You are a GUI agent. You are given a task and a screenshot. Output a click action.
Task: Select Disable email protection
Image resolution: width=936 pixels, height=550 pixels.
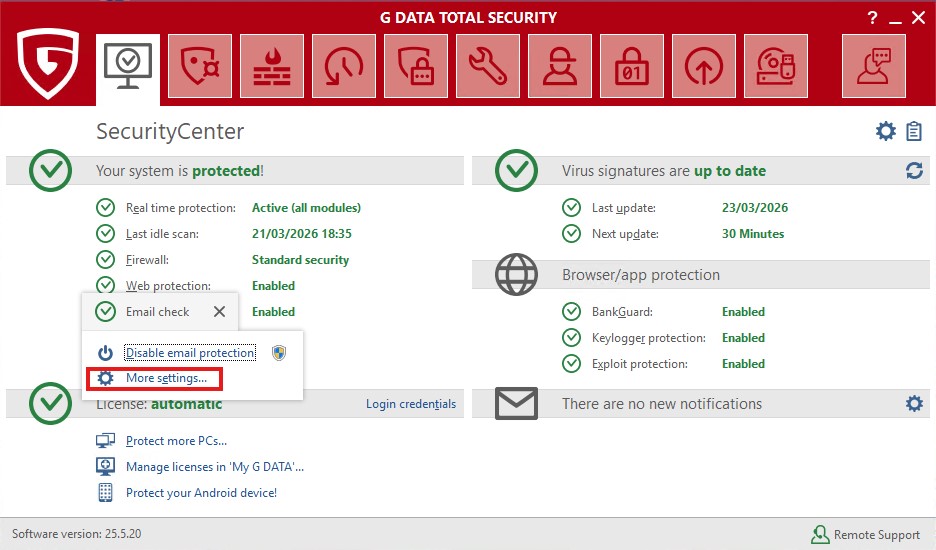click(190, 353)
